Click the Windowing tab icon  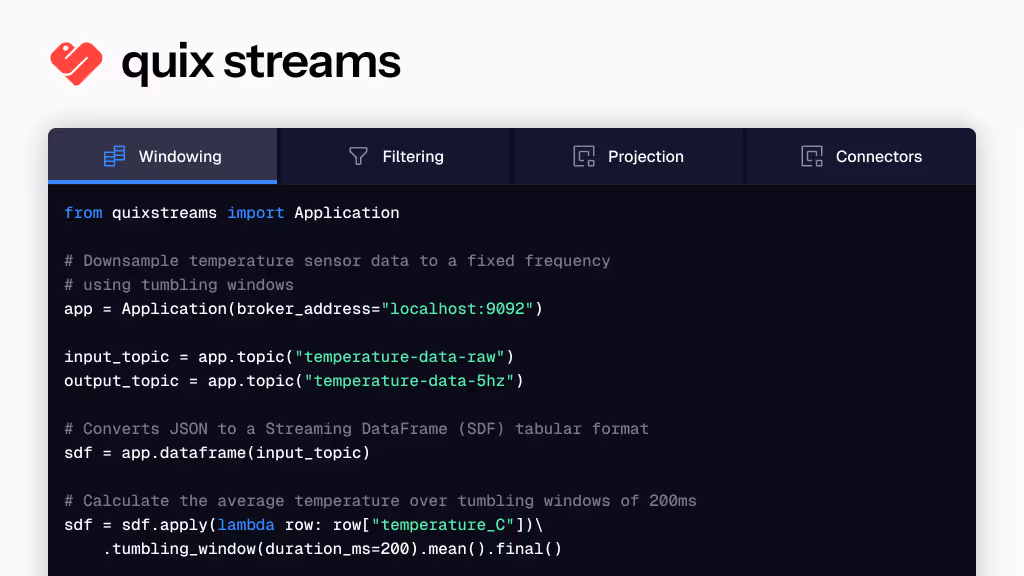point(114,156)
